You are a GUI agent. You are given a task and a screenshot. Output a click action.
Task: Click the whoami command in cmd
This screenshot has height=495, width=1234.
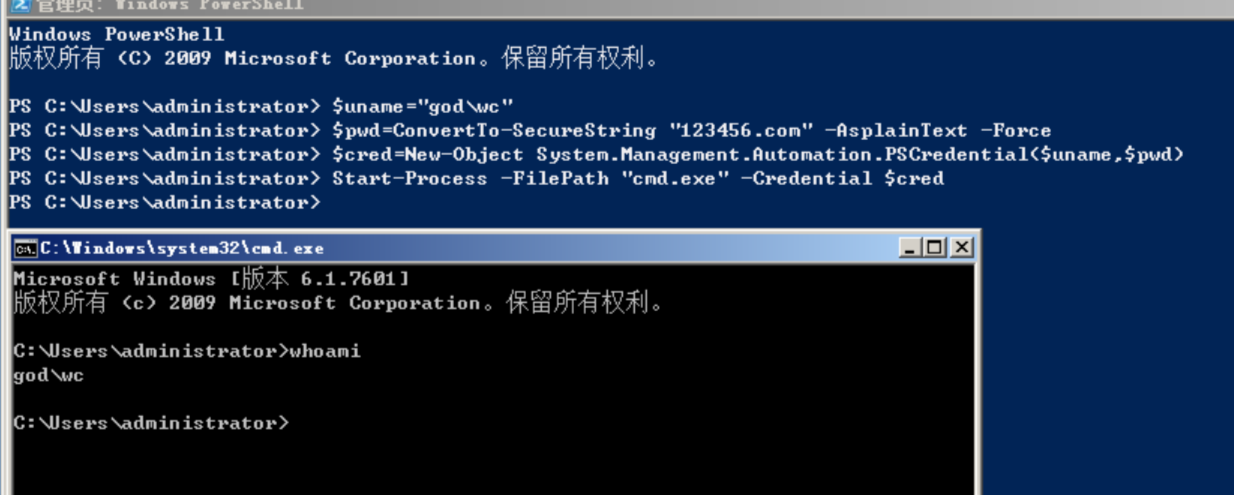pos(324,351)
